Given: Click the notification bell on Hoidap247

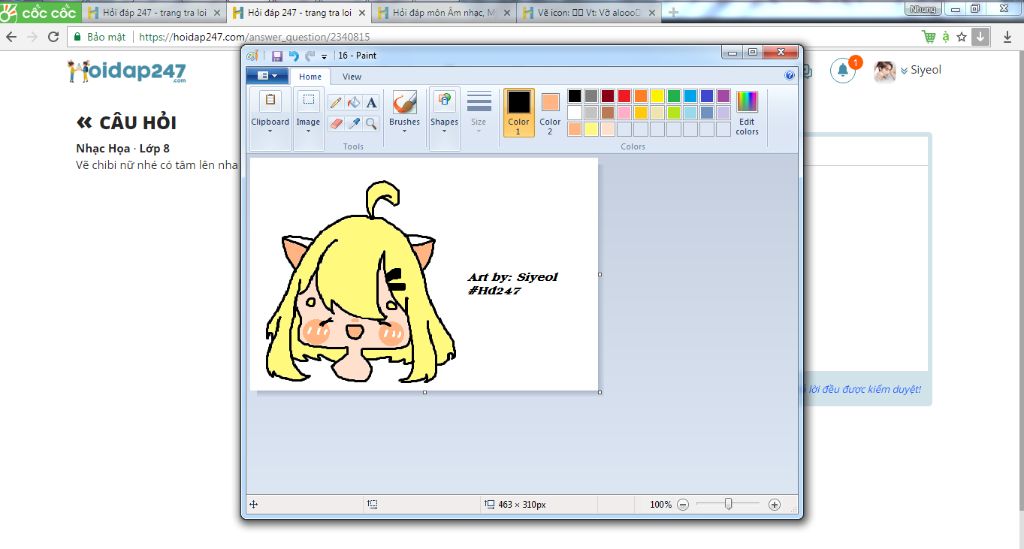Looking at the screenshot, I should point(842,71).
